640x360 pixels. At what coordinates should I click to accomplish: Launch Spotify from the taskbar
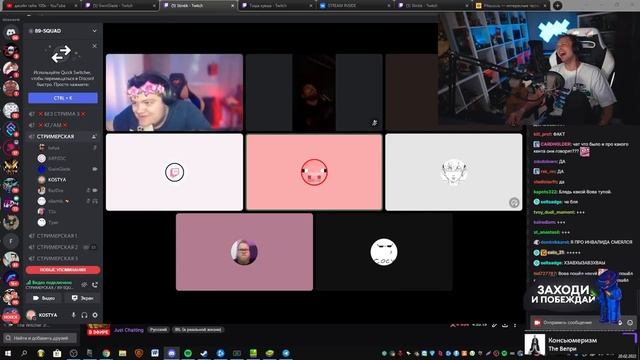(x=188, y=353)
